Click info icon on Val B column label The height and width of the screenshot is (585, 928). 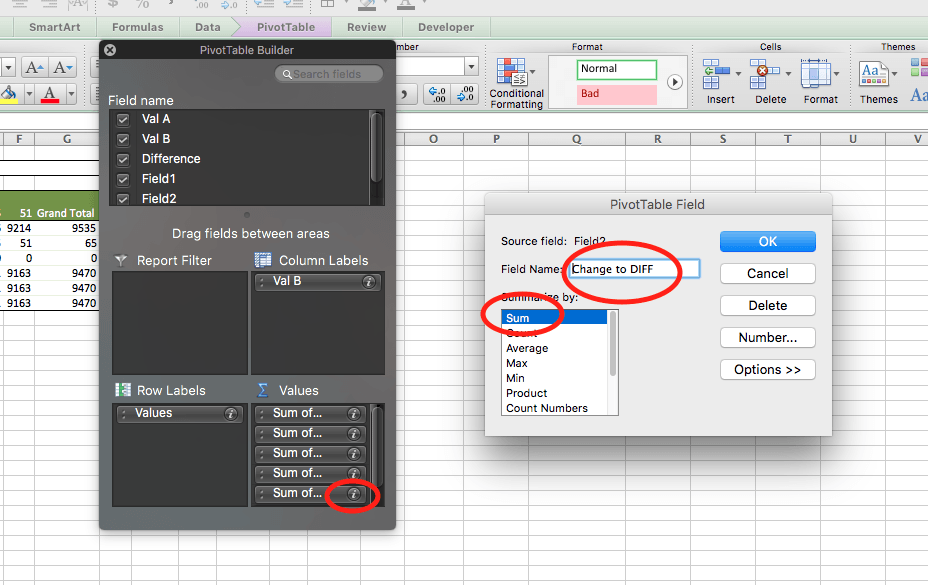point(369,282)
